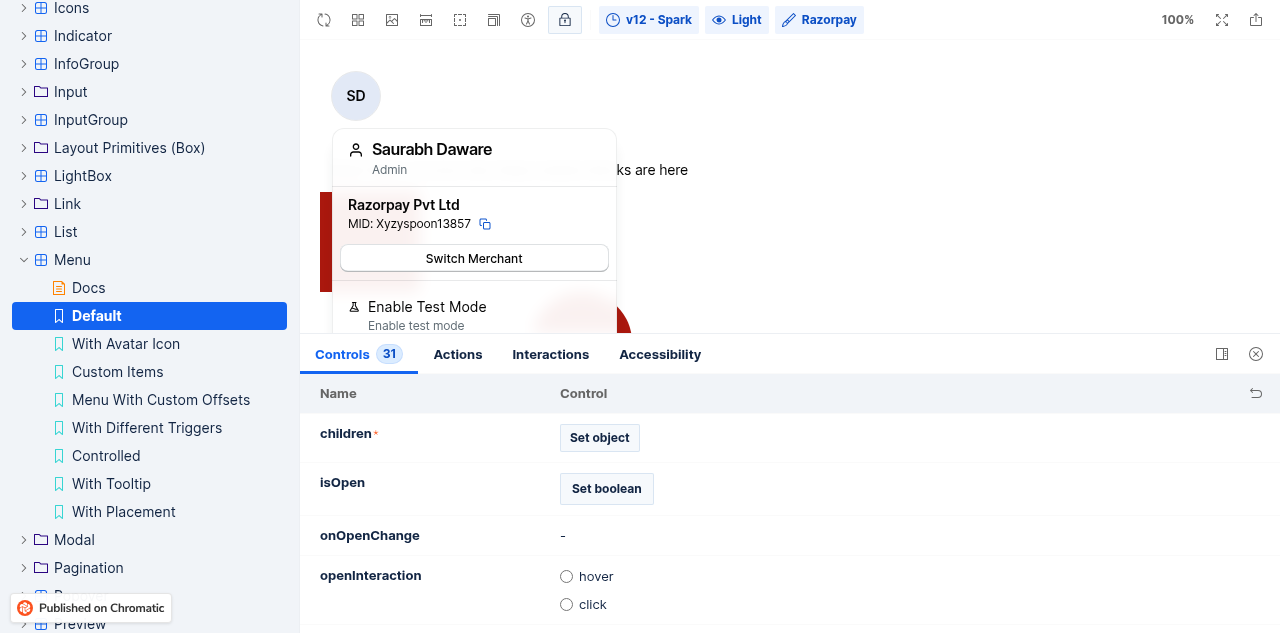
Task: Open the viewport size icon
Action: (x=494, y=20)
